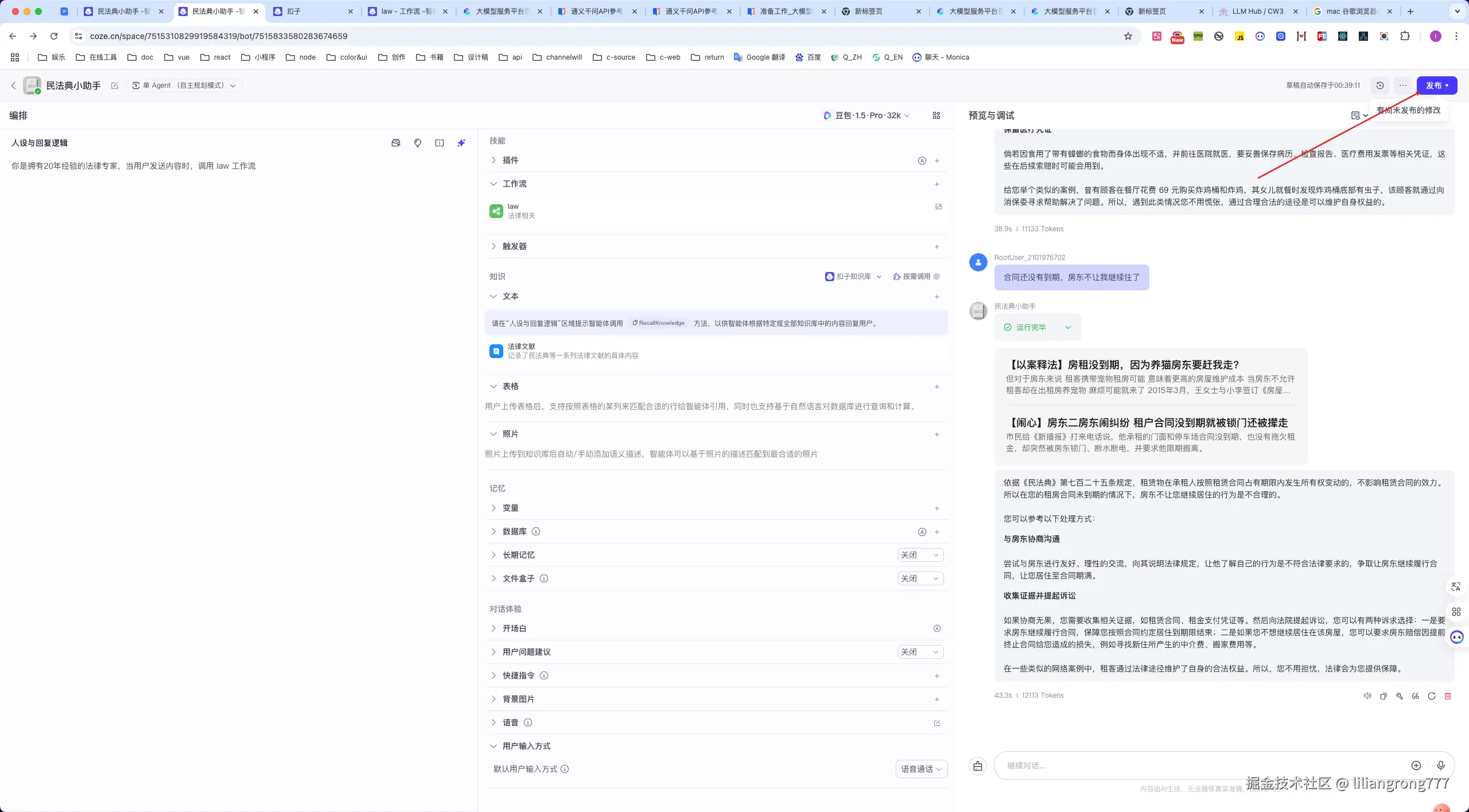
Task: Click the delete trash icon under reply
Action: (x=1448, y=696)
